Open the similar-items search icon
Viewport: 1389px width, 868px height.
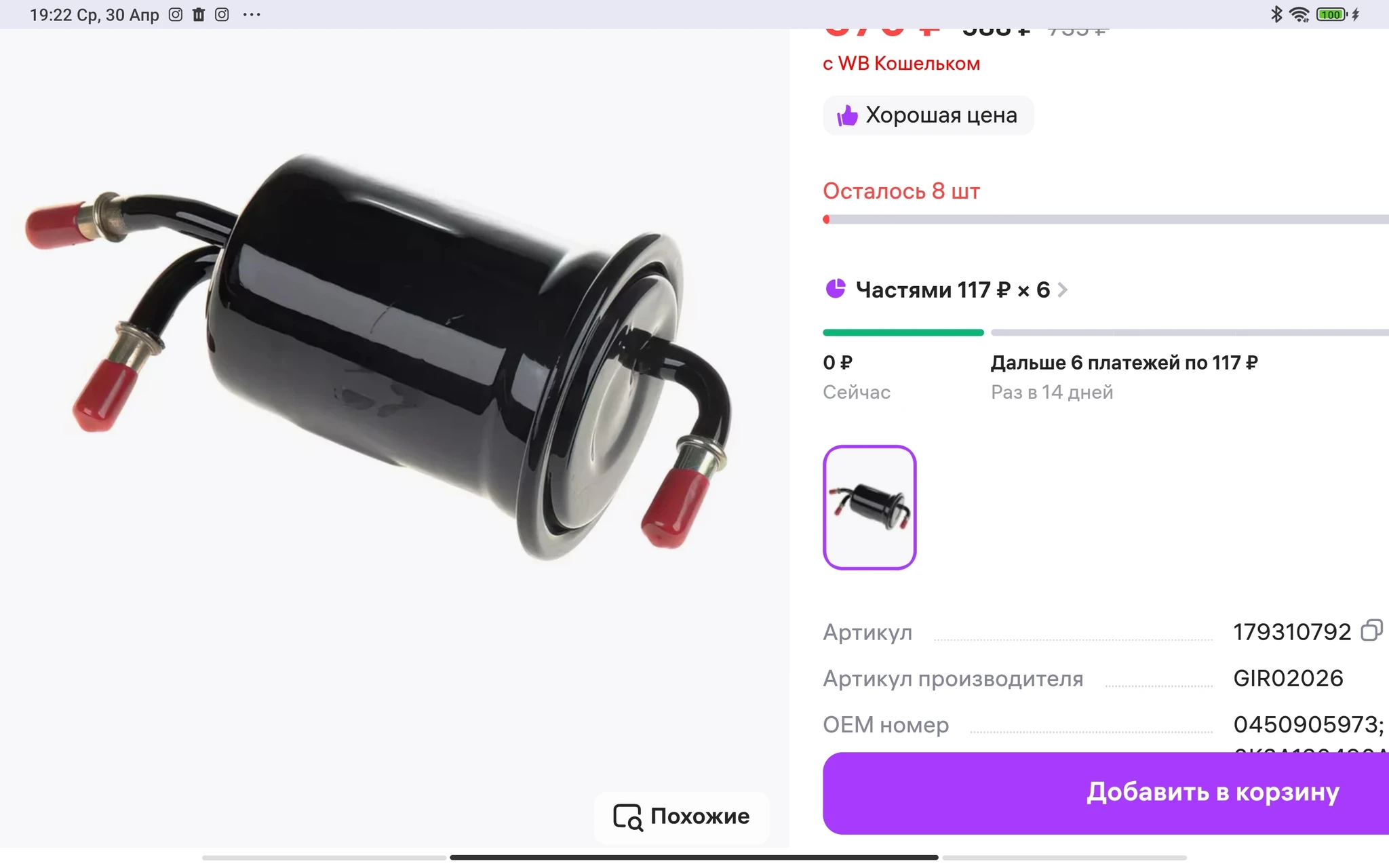[x=627, y=816]
